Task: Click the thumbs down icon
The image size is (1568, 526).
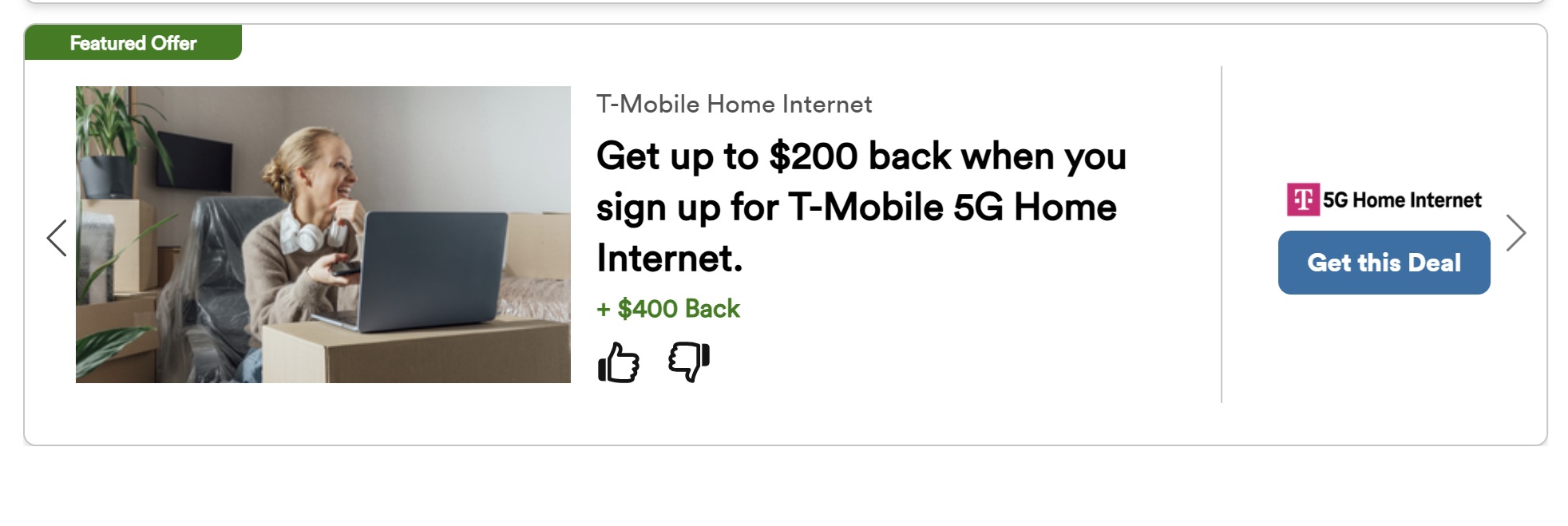Action: click(689, 362)
